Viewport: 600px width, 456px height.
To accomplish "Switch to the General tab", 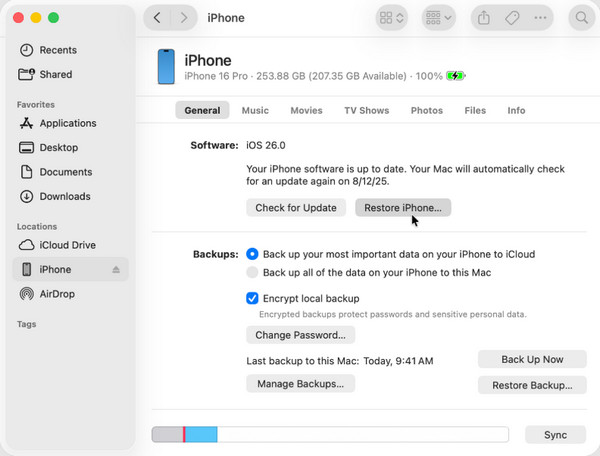I will pyautogui.click(x=202, y=110).
